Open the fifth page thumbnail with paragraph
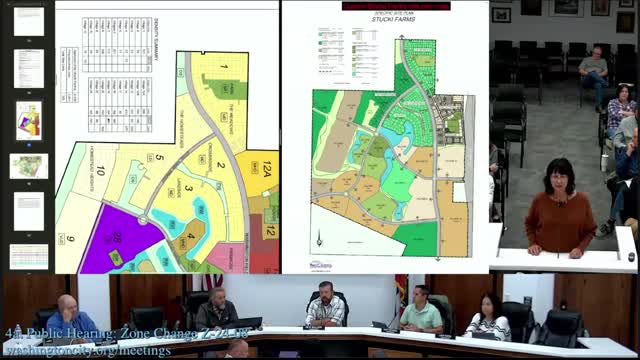Screen dimensions: 640x360 [x=29, y=211]
